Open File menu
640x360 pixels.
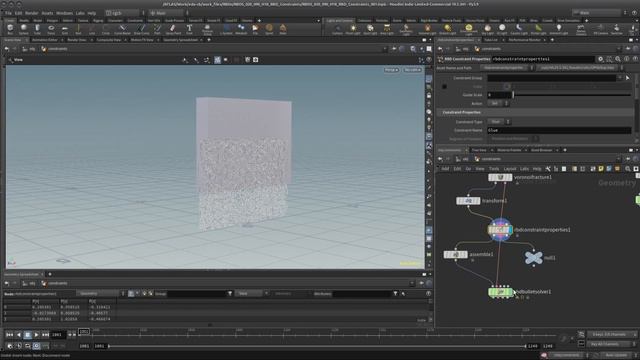8,13
